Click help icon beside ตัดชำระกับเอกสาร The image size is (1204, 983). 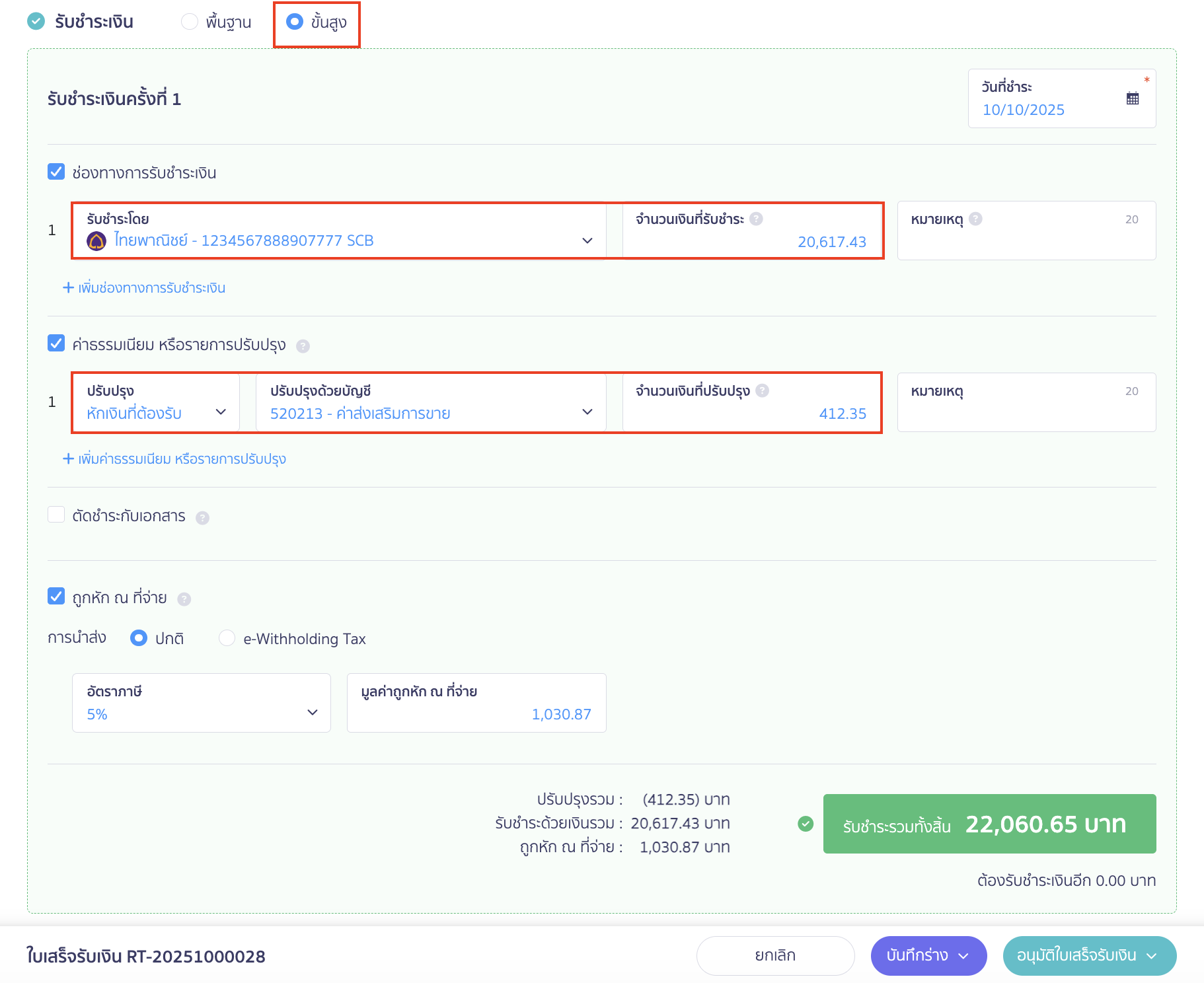[x=203, y=518]
